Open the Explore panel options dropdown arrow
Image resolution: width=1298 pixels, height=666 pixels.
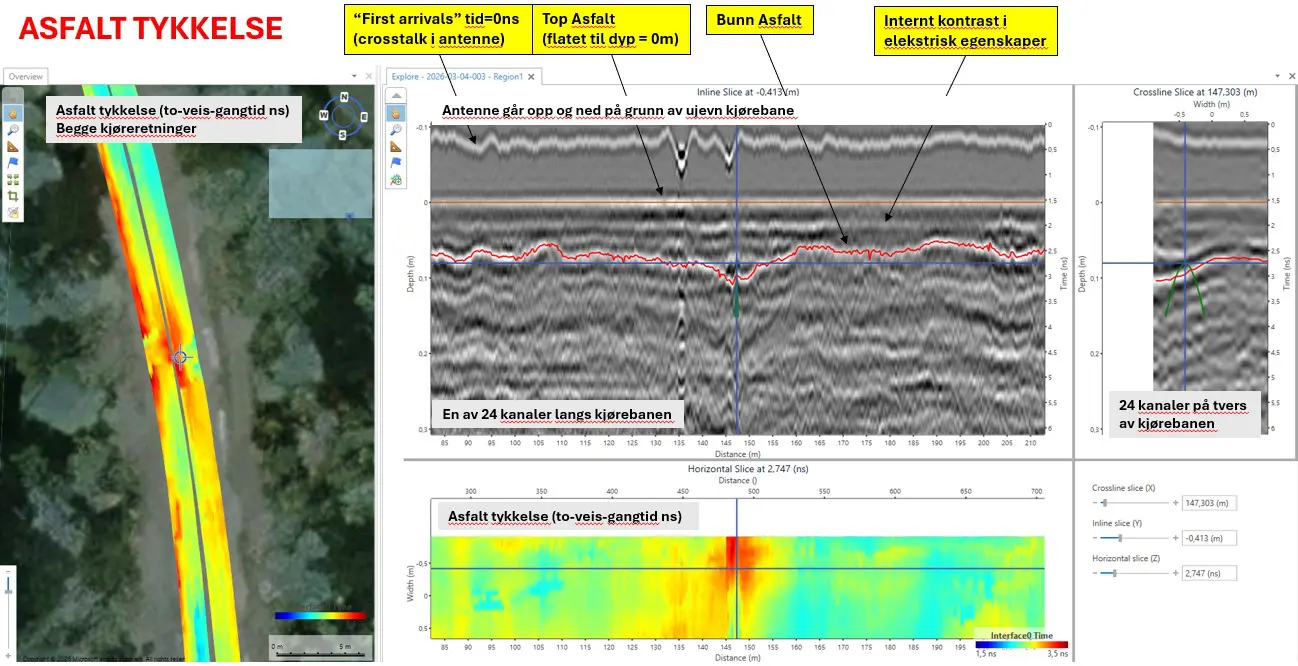tap(1278, 76)
